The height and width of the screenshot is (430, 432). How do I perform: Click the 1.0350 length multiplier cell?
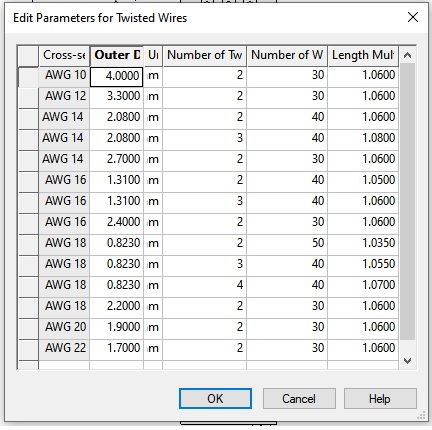coord(363,243)
